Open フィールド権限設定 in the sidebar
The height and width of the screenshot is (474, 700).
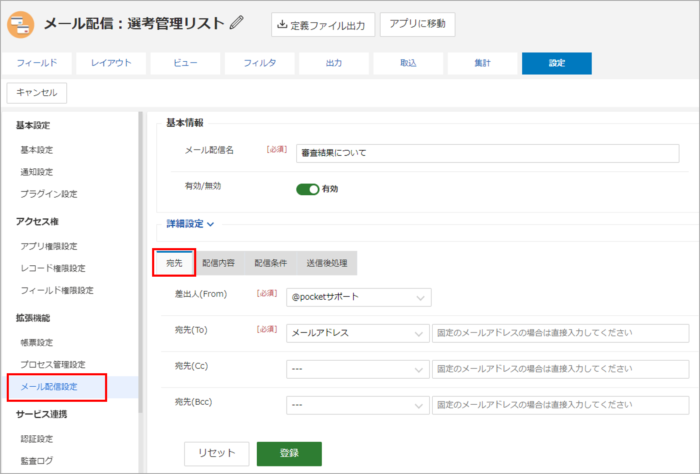[x=57, y=291]
